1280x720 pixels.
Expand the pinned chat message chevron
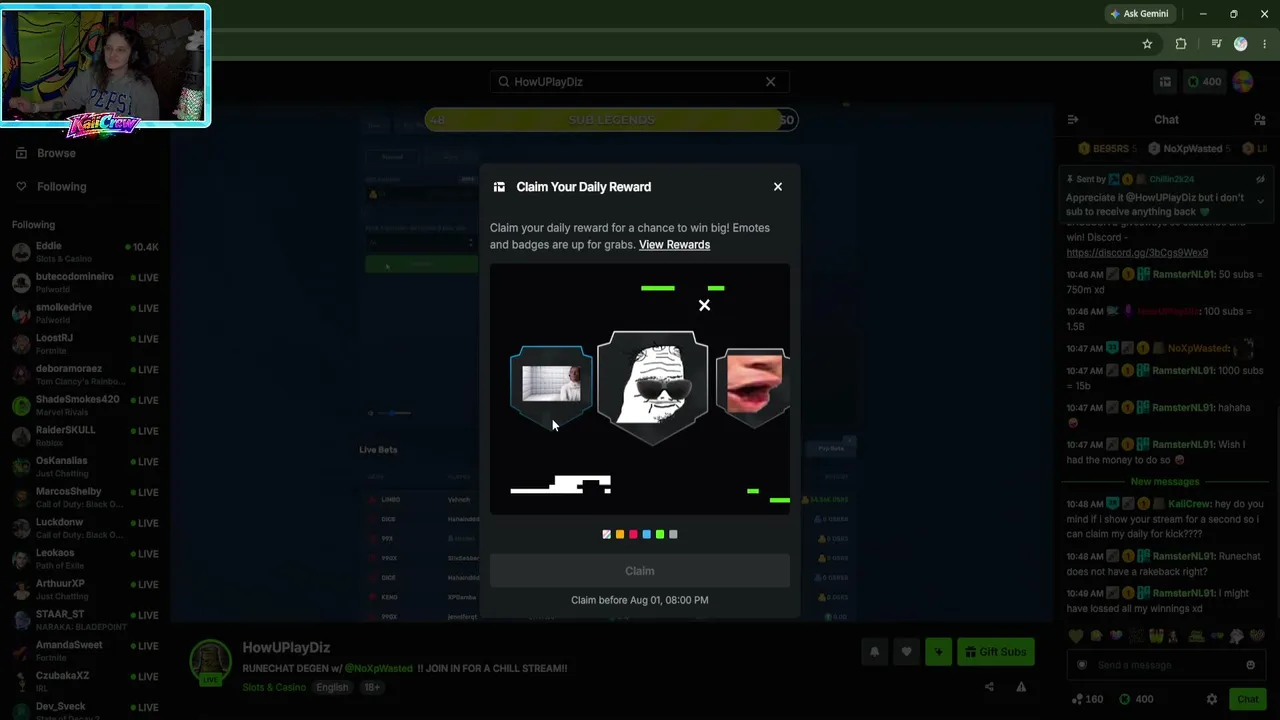pyautogui.click(x=1260, y=202)
